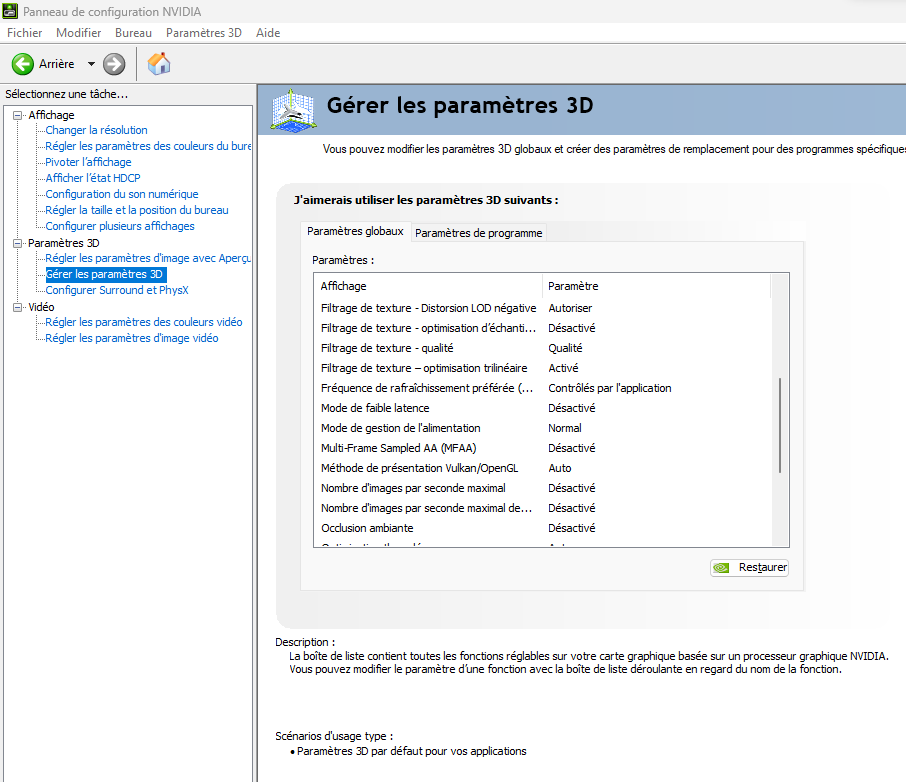Open Configurer Surround et PhysX link
The height and width of the screenshot is (782, 906).
117,290
